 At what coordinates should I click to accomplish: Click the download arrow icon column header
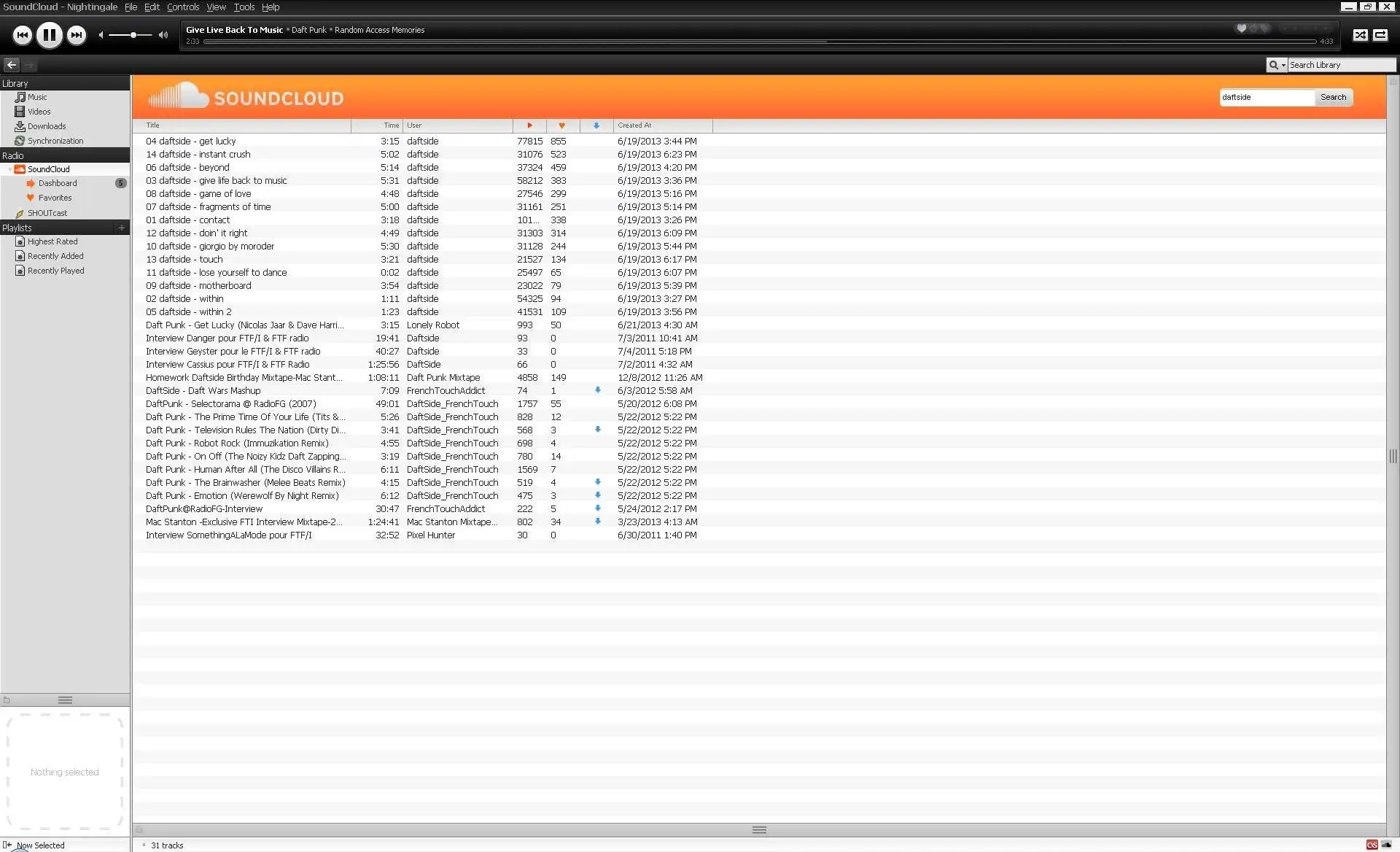[596, 124]
